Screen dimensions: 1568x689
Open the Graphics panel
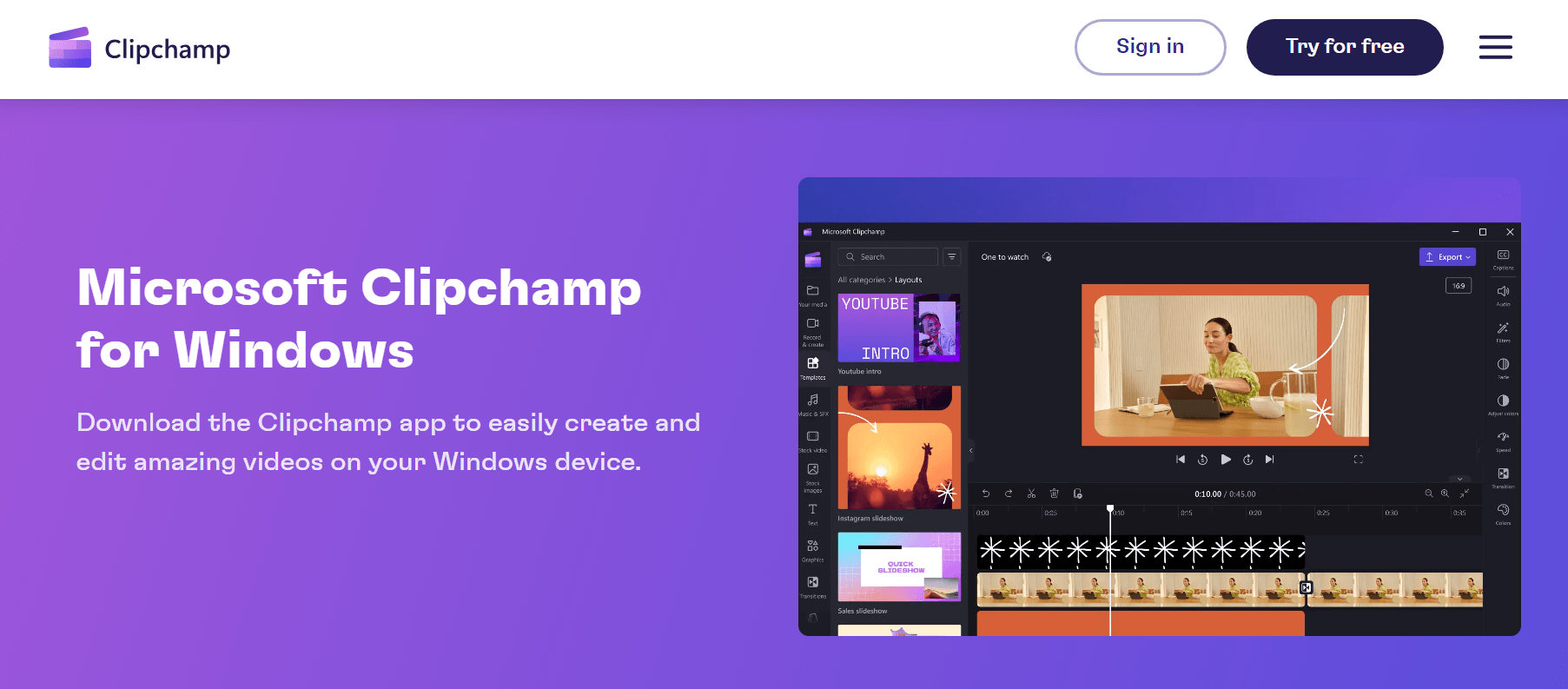[813, 551]
